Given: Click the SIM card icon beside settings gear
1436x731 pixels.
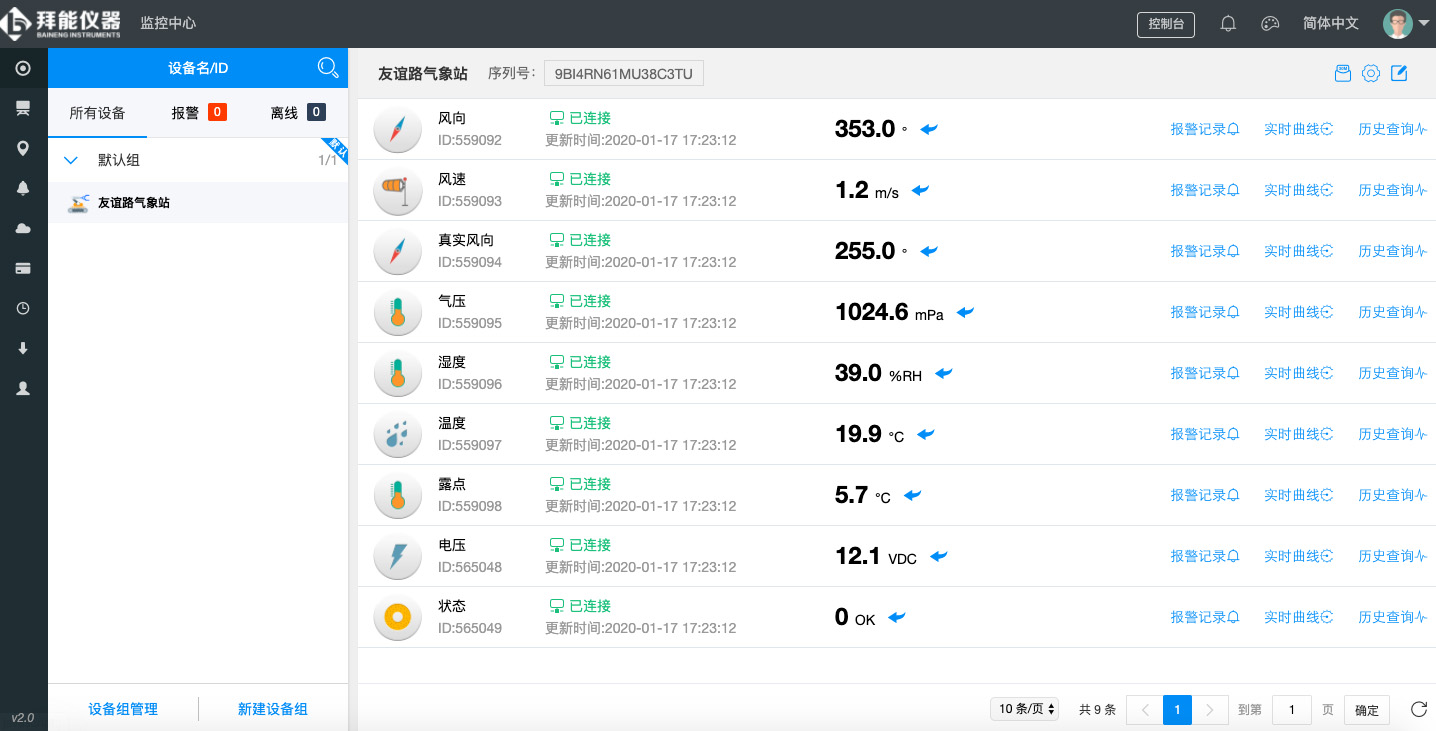Looking at the screenshot, I should click(x=1342, y=72).
